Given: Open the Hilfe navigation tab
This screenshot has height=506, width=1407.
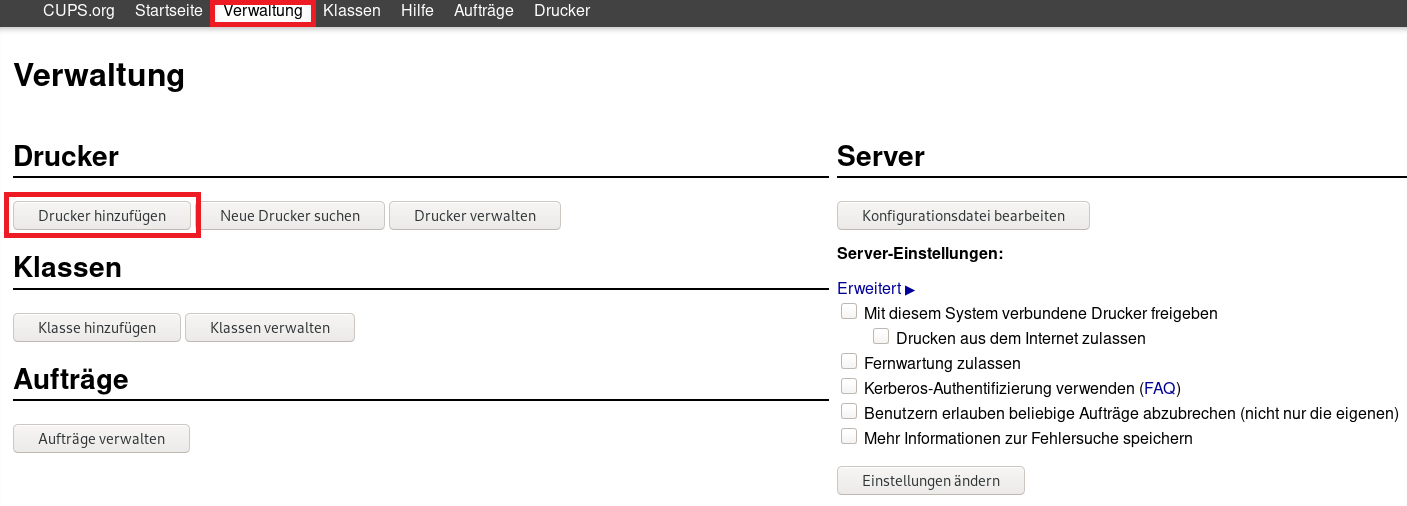Looking at the screenshot, I should click(417, 11).
